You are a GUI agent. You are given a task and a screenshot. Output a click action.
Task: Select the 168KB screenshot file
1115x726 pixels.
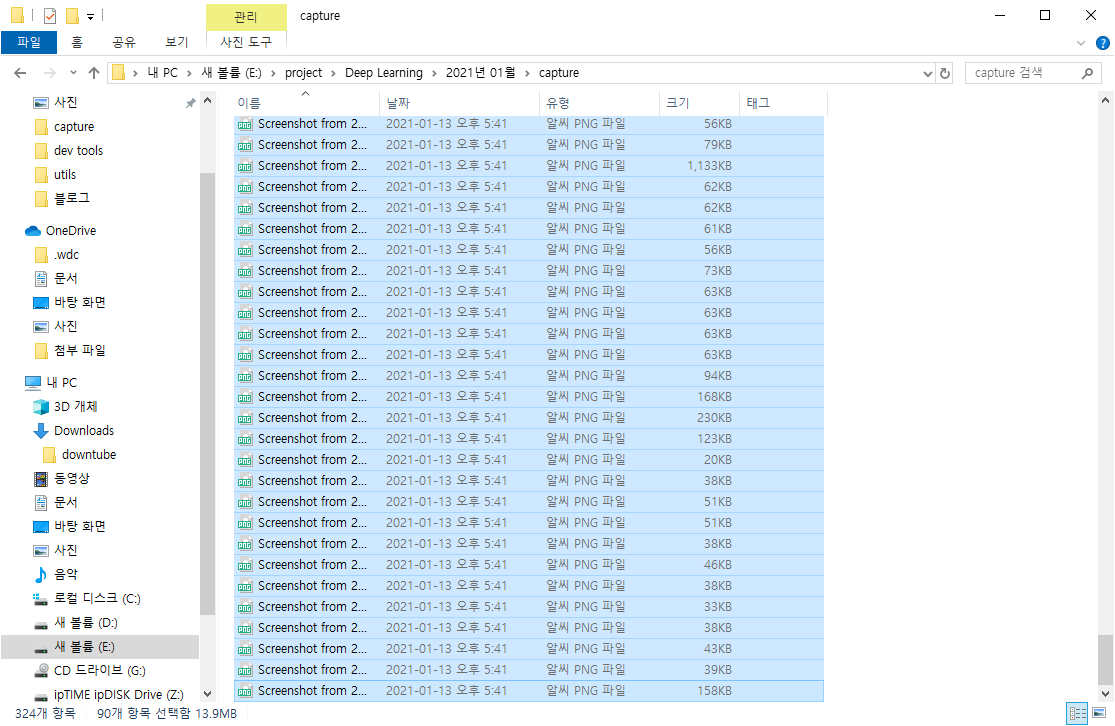[x=528, y=397]
